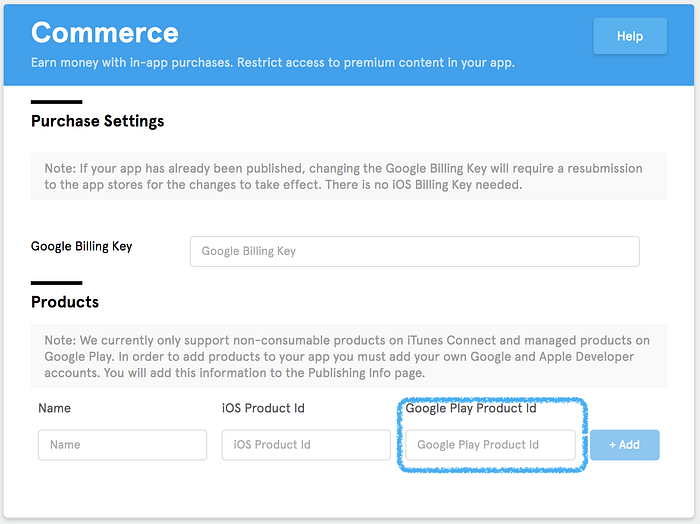Click the Google Play Product Id column label

[470, 408]
